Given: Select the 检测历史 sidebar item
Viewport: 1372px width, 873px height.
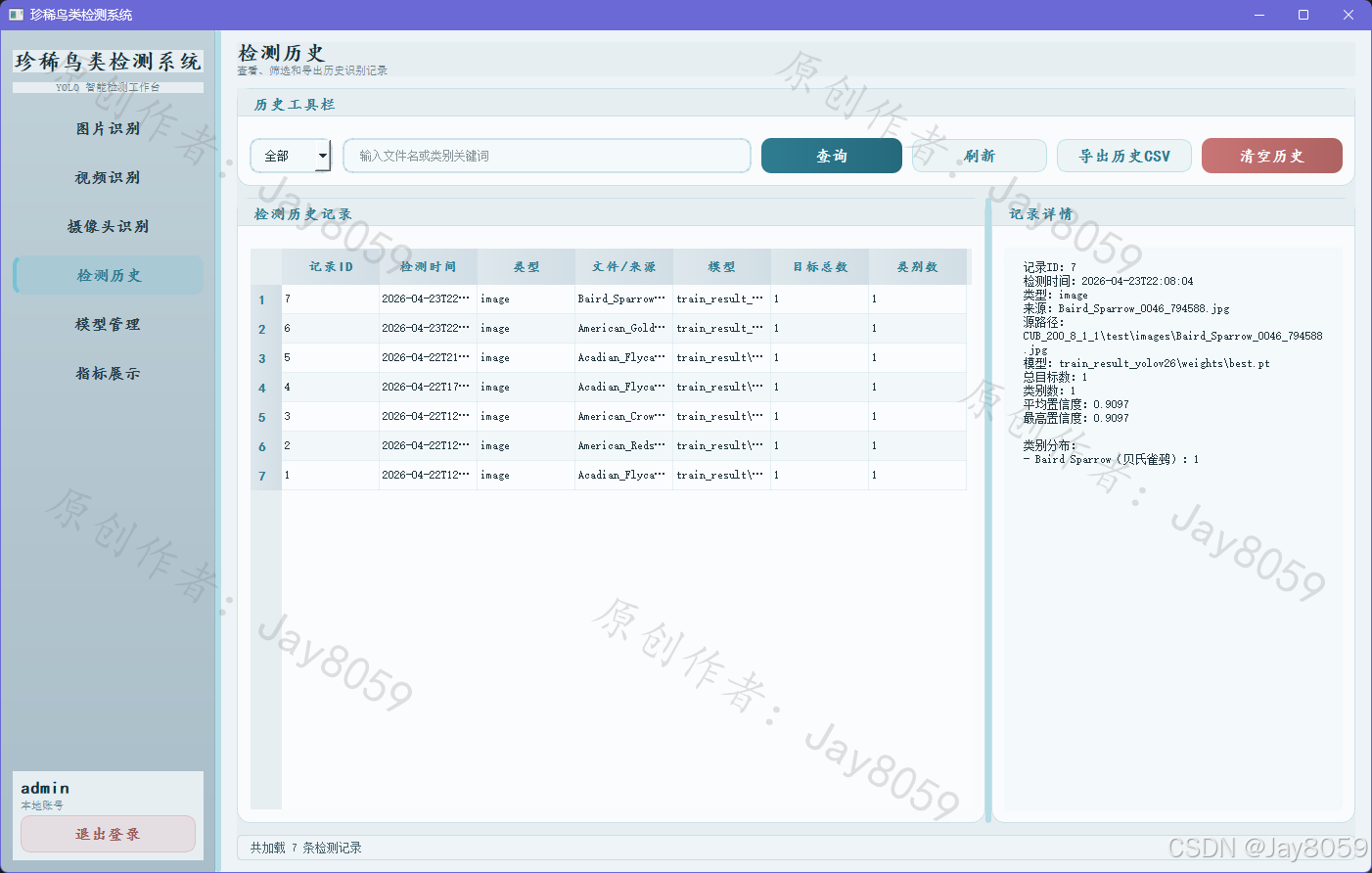Looking at the screenshot, I should click(108, 276).
